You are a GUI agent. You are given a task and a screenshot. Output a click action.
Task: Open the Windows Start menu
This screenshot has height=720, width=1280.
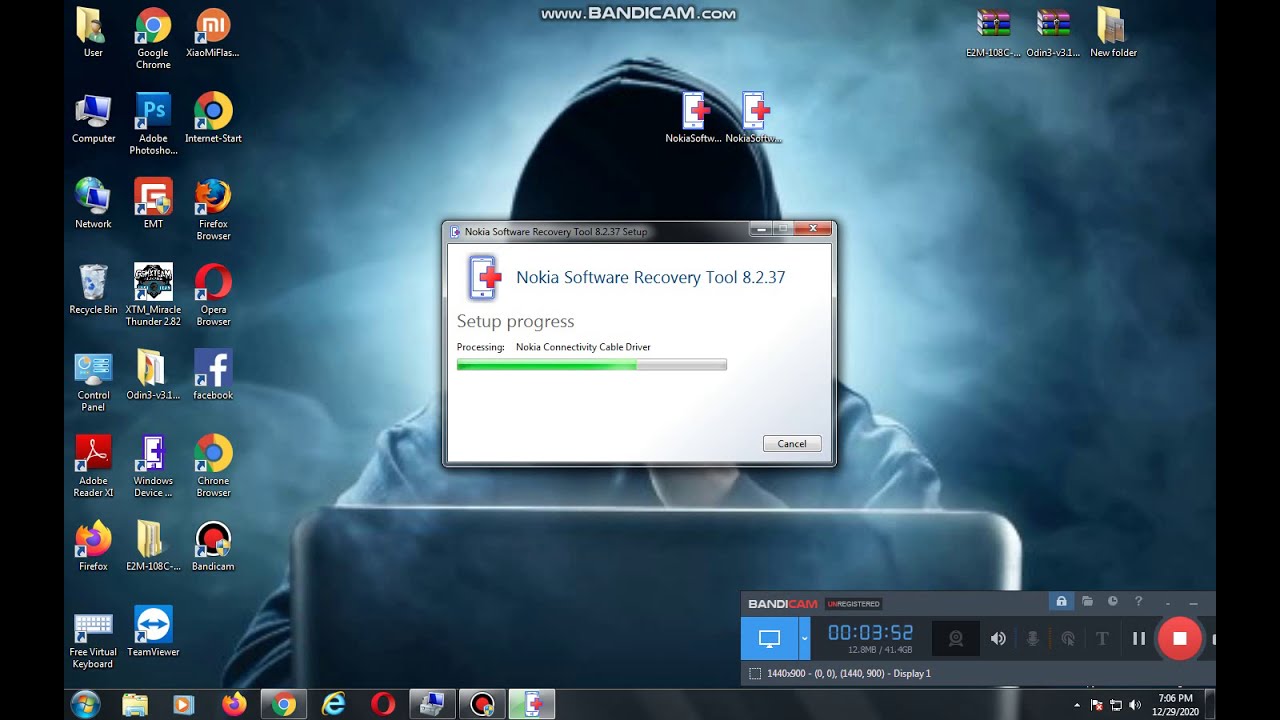(x=86, y=704)
